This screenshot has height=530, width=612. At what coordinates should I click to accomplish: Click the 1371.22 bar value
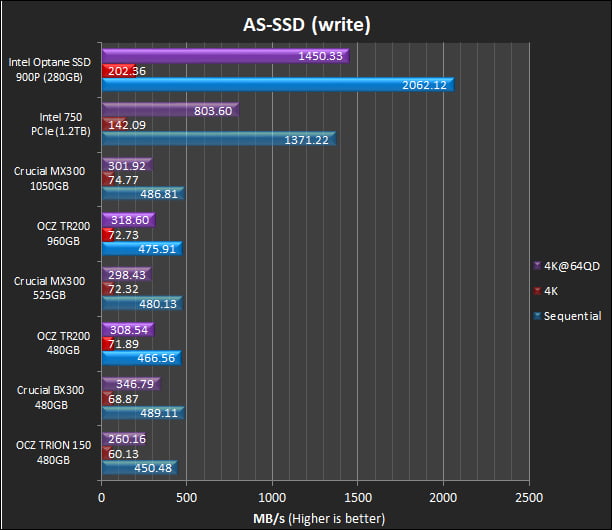[x=306, y=140]
